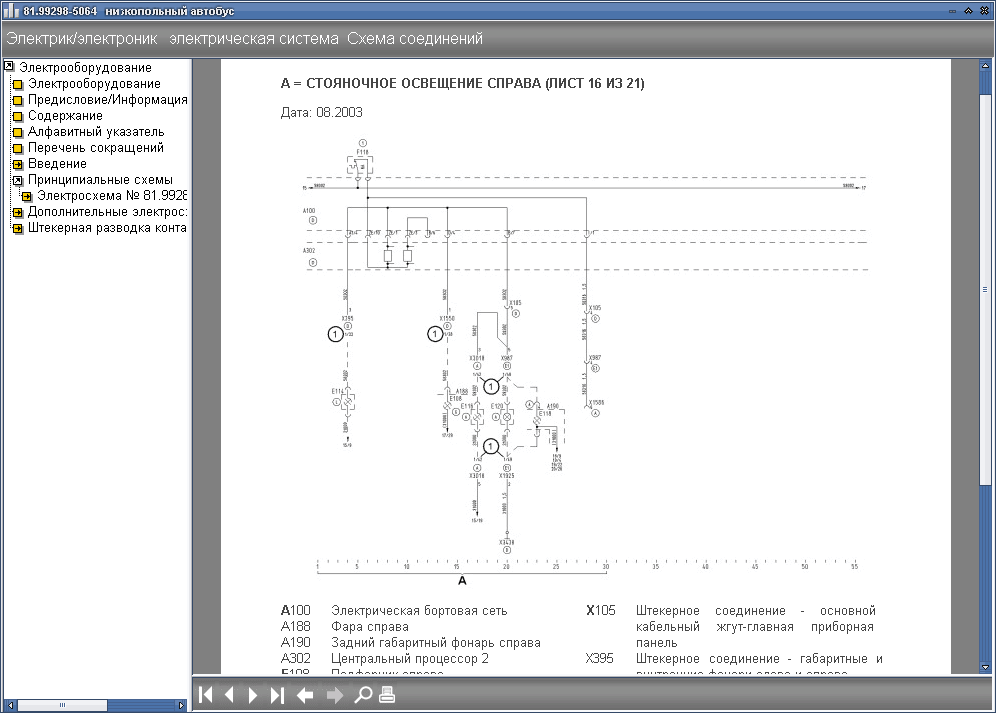Click Схема соединений breadcrumb
This screenshot has width=996, height=713.
[415, 39]
